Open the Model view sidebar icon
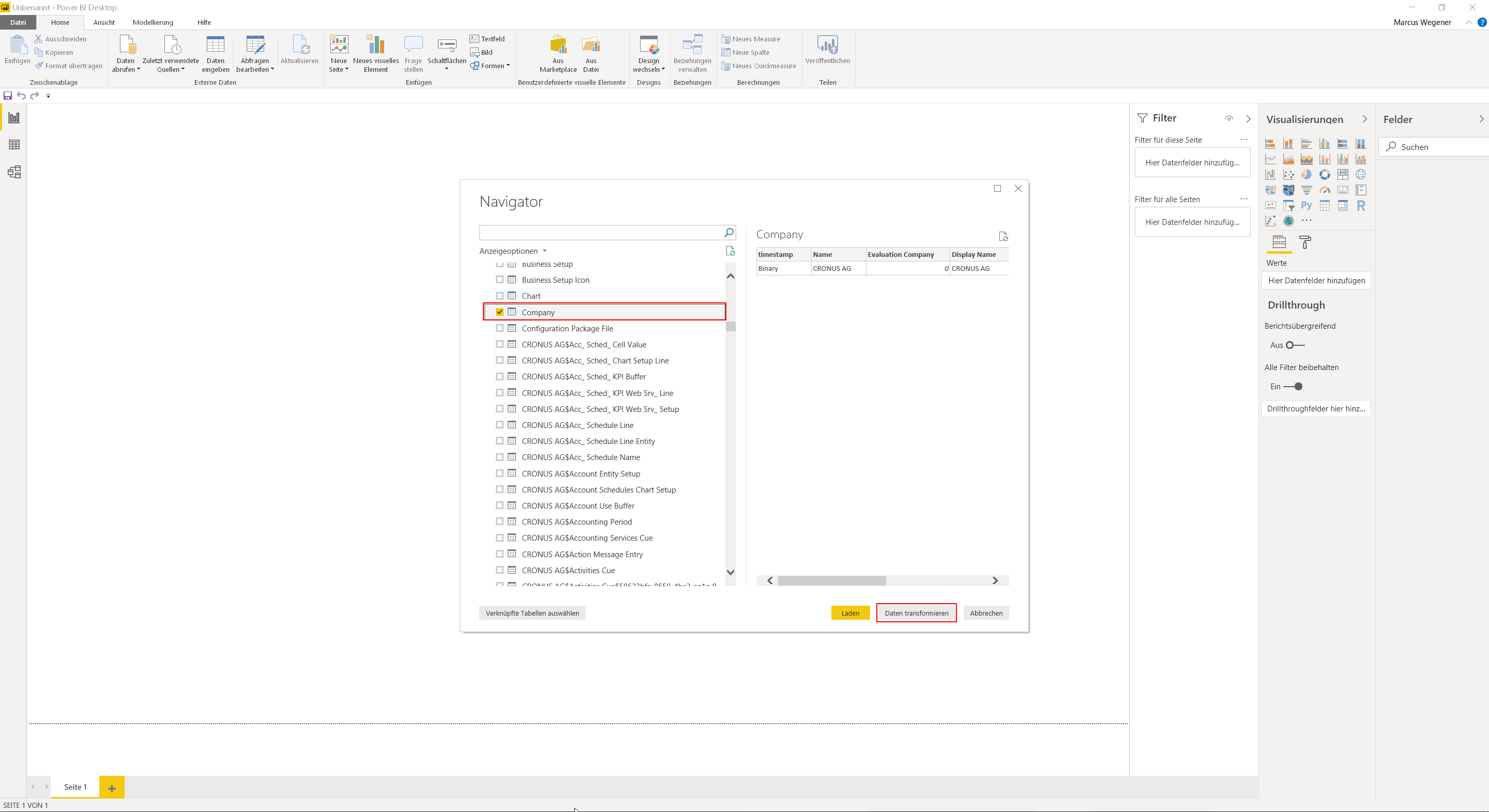 pyautogui.click(x=14, y=172)
